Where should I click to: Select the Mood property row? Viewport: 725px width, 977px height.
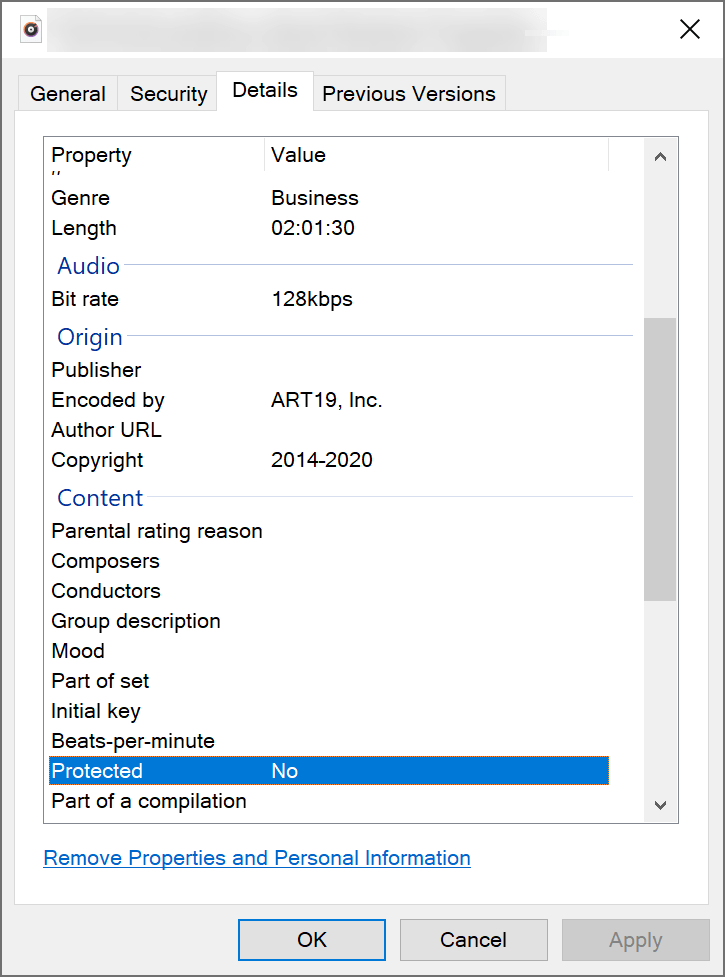(x=329, y=651)
